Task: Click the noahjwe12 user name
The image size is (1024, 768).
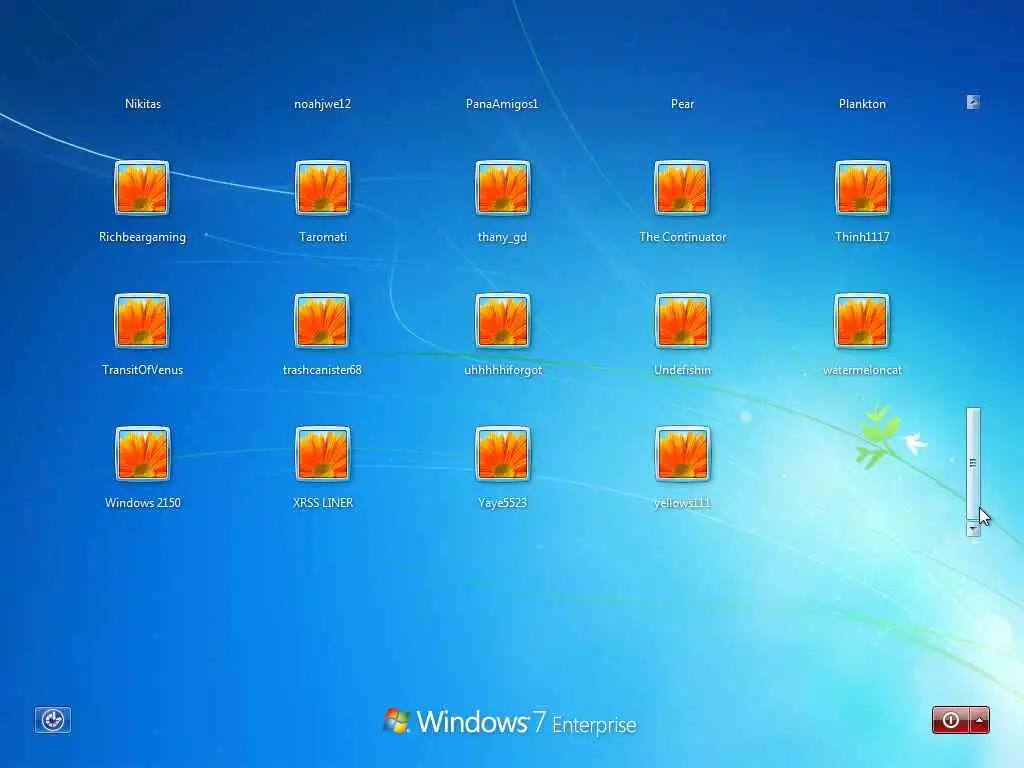Action: (323, 104)
